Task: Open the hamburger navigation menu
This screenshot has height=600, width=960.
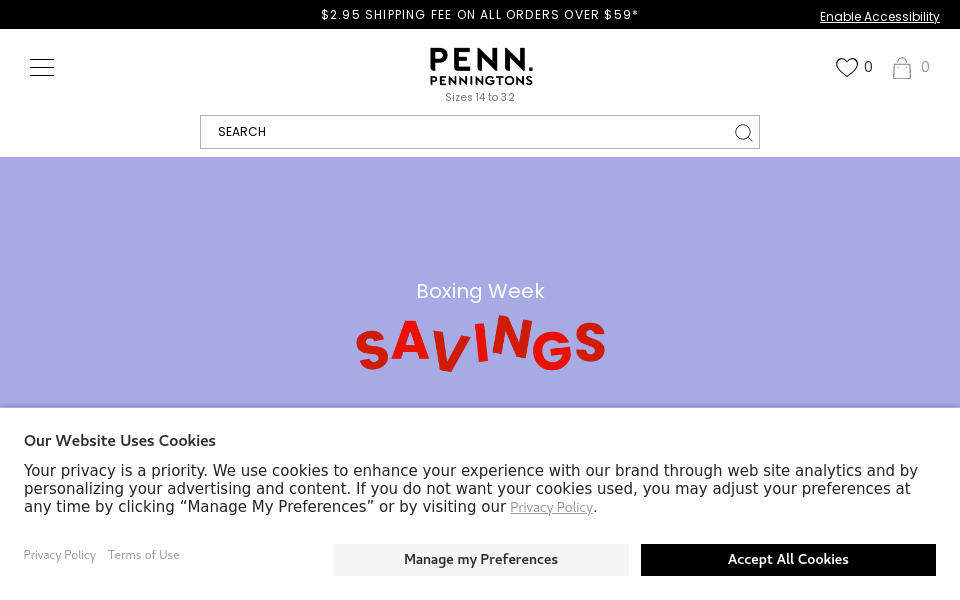Action: click(42, 67)
